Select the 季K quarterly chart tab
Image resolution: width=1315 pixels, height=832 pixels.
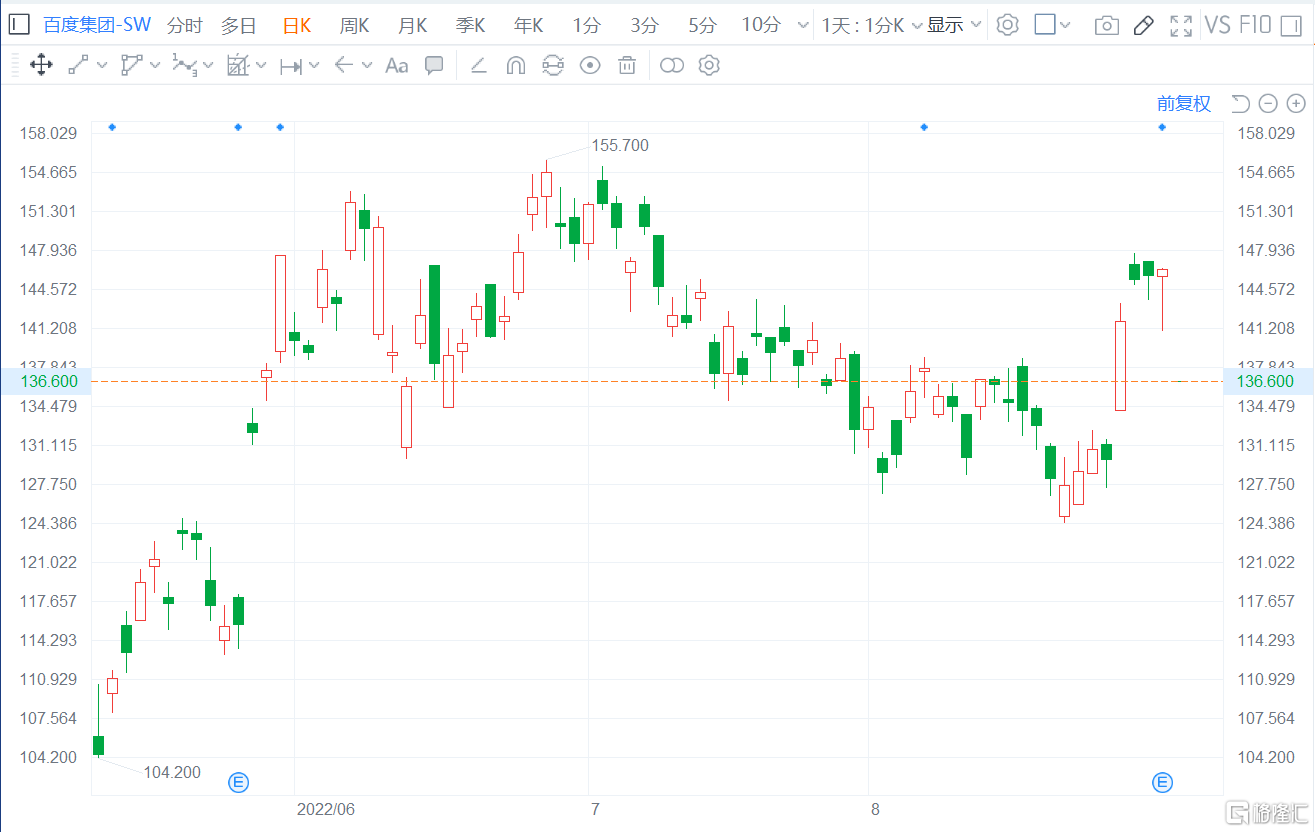pos(471,25)
